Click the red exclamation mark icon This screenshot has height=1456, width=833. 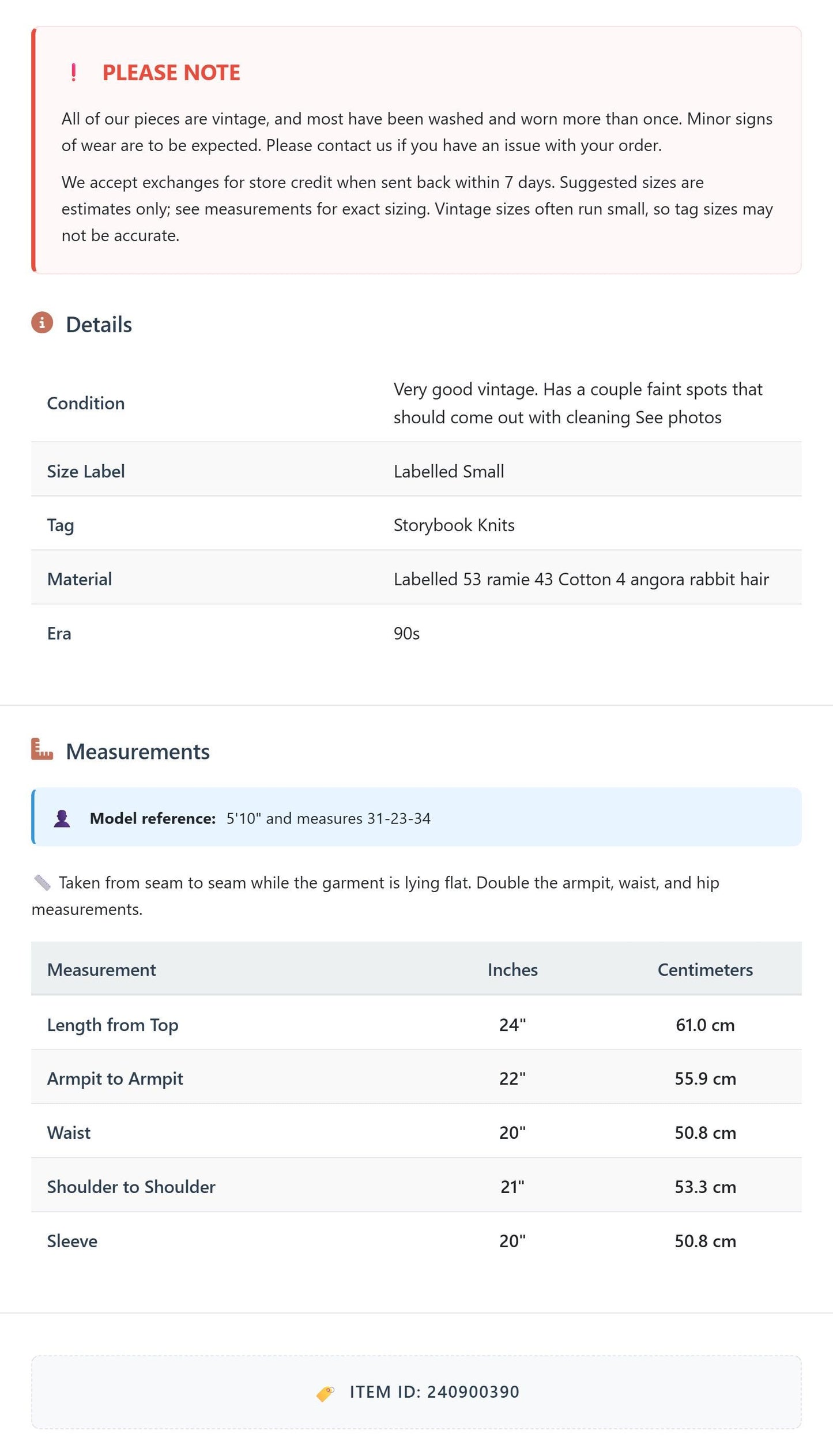click(x=73, y=73)
